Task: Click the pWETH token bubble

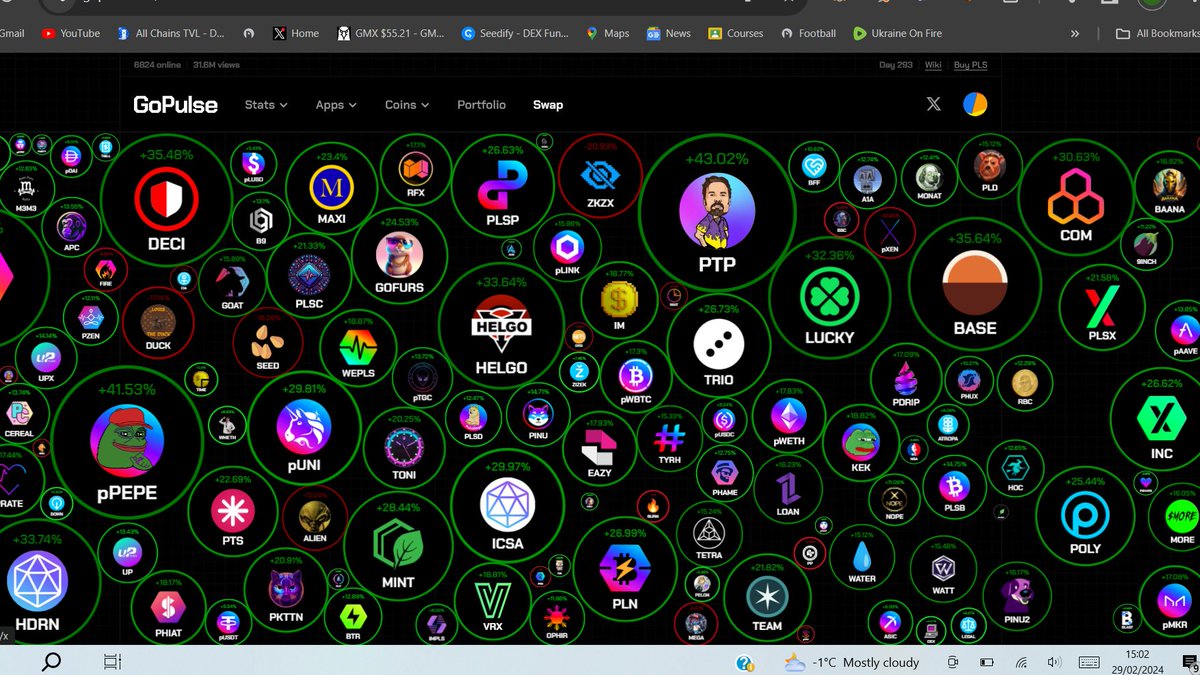Action: click(x=788, y=418)
